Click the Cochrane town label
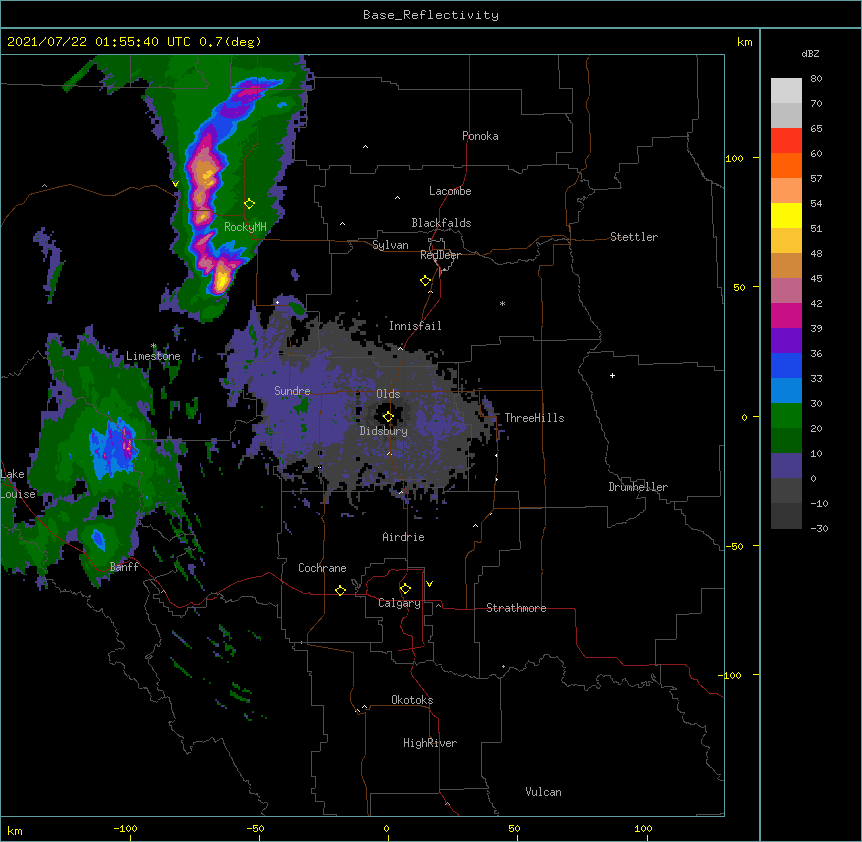The height and width of the screenshot is (842, 862). [x=322, y=568]
